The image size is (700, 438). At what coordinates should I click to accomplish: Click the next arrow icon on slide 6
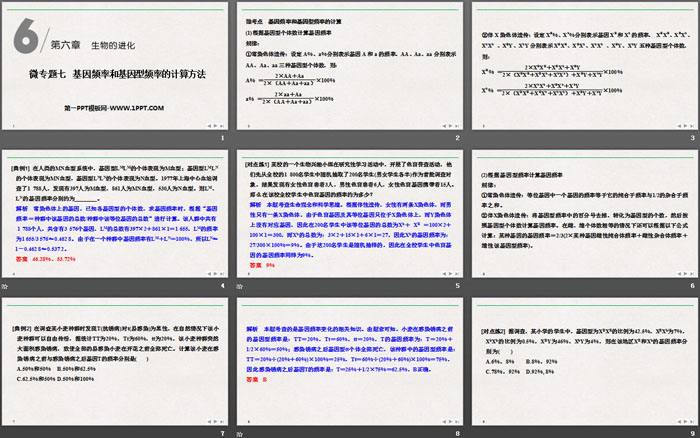click(x=685, y=274)
